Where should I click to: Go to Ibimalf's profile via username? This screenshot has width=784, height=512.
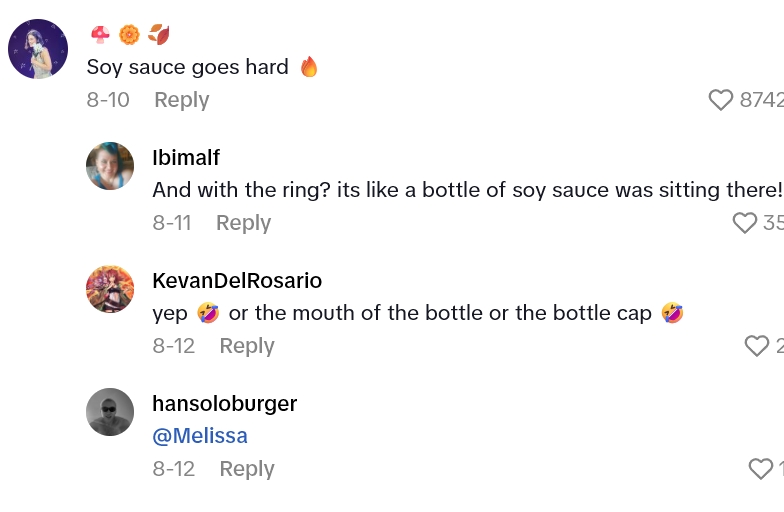coord(186,158)
